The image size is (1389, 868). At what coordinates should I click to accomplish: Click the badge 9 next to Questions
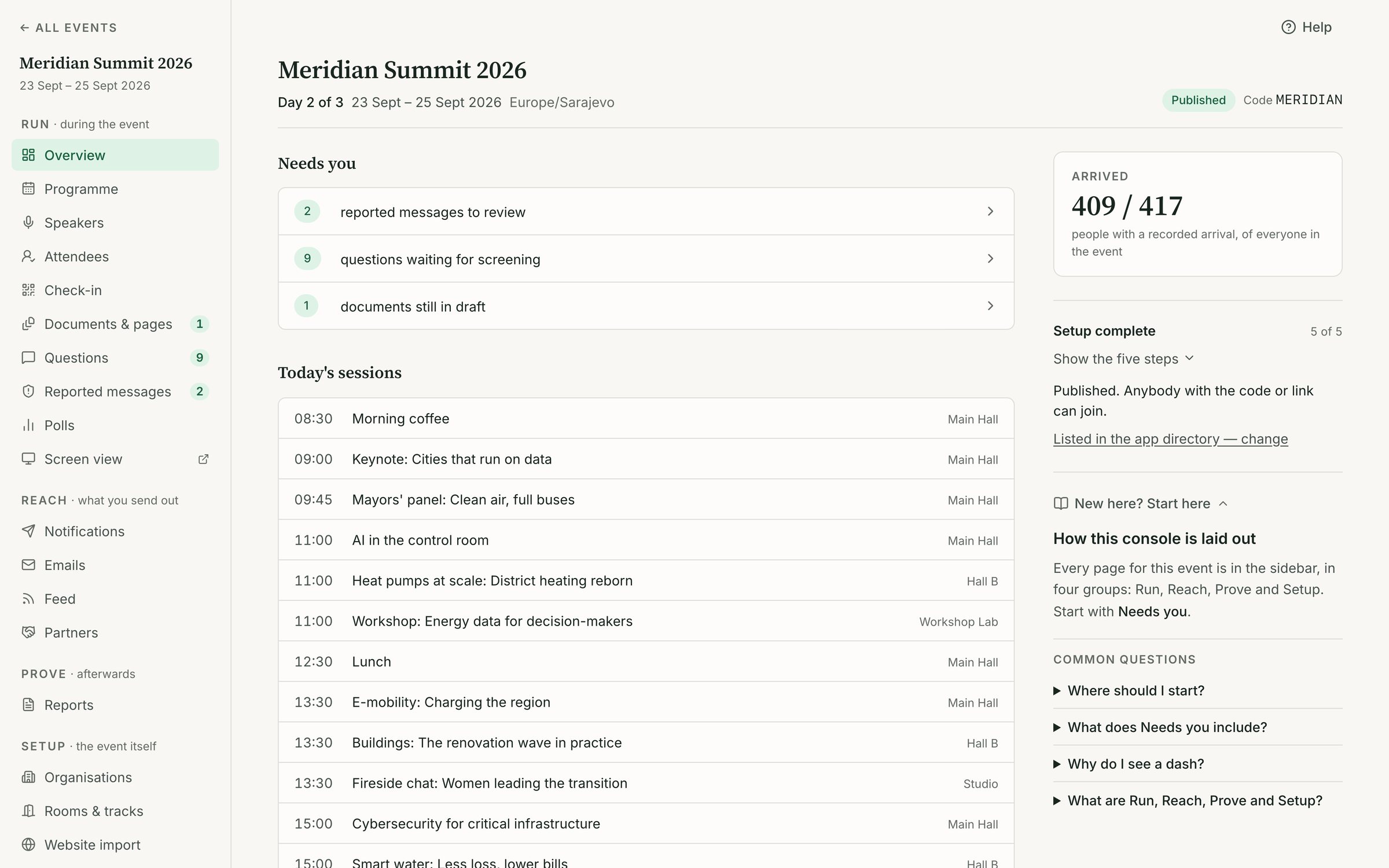pyautogui.click(x=200, y=358)
